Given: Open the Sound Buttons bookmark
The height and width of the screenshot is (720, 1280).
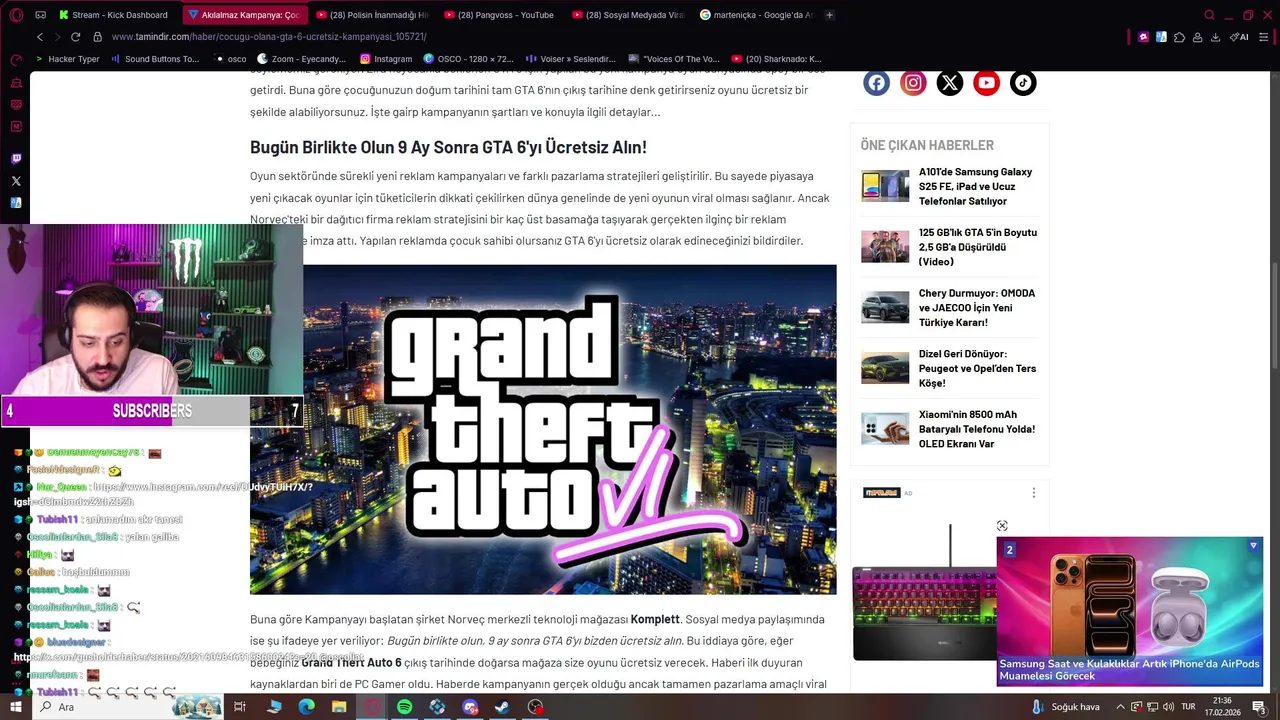Looking at the screenshot, I should tap(154, 59).
